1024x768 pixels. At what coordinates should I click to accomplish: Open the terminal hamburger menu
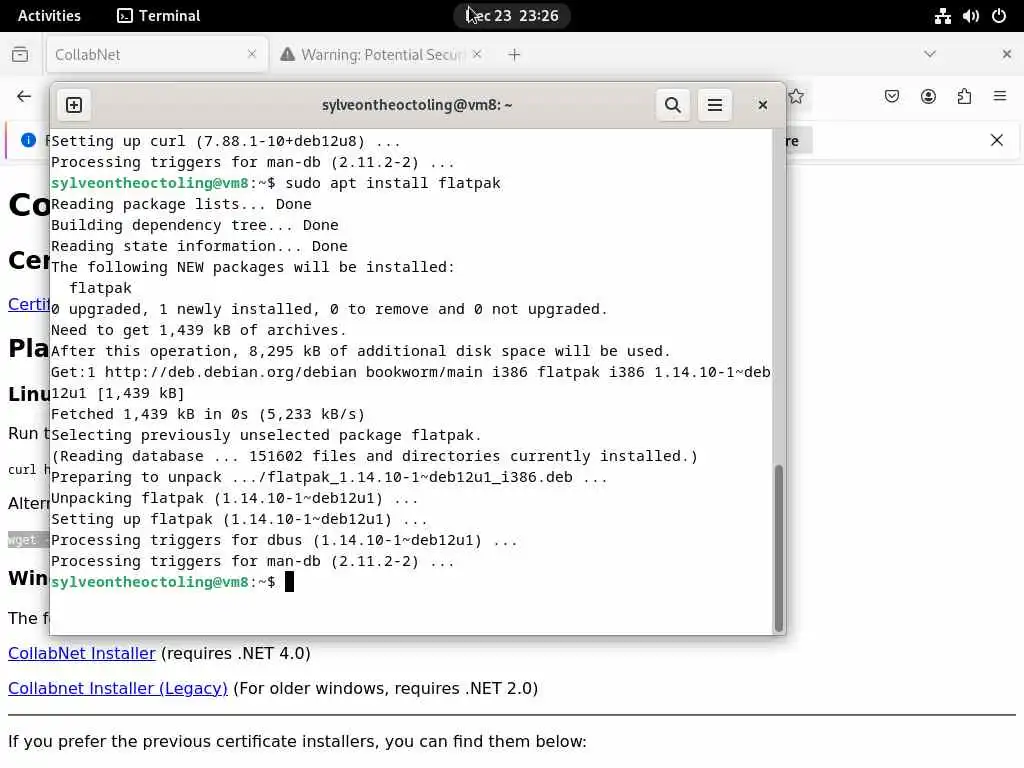714,105
